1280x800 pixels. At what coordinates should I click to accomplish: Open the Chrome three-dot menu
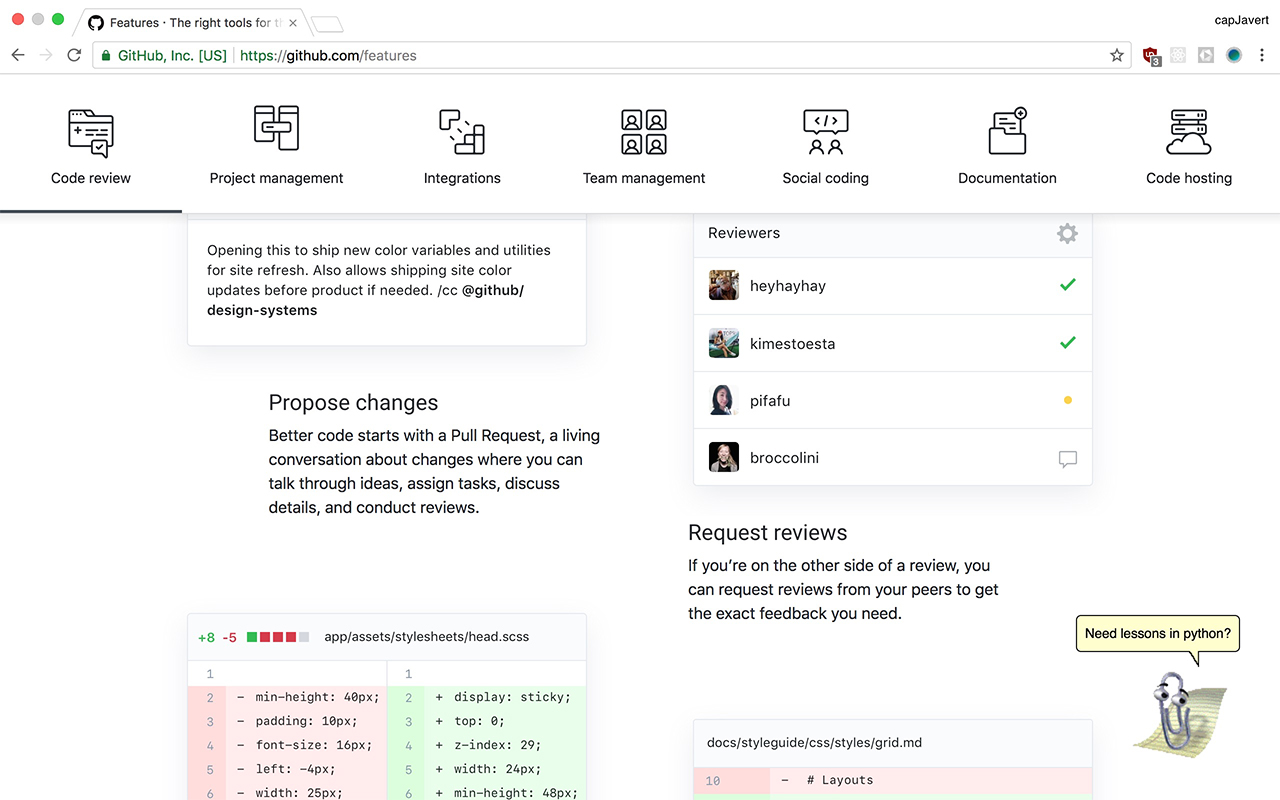1262,55
